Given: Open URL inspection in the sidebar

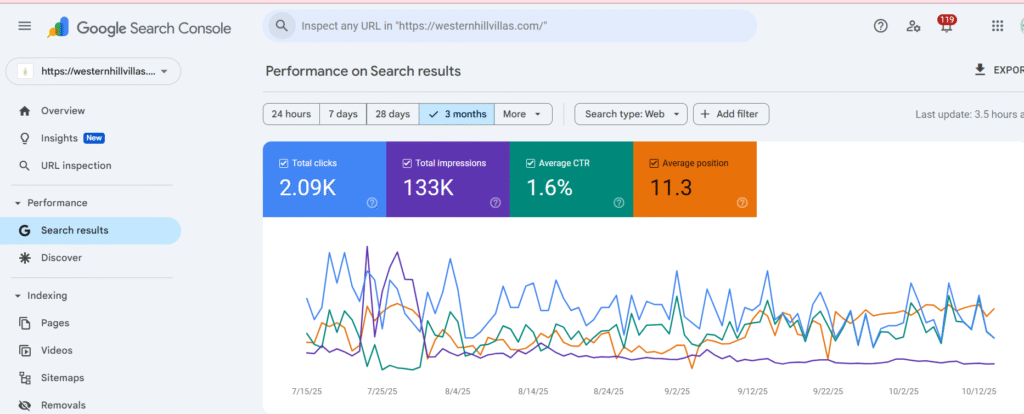Looking at the screenshot, I should tap(76, 166).
